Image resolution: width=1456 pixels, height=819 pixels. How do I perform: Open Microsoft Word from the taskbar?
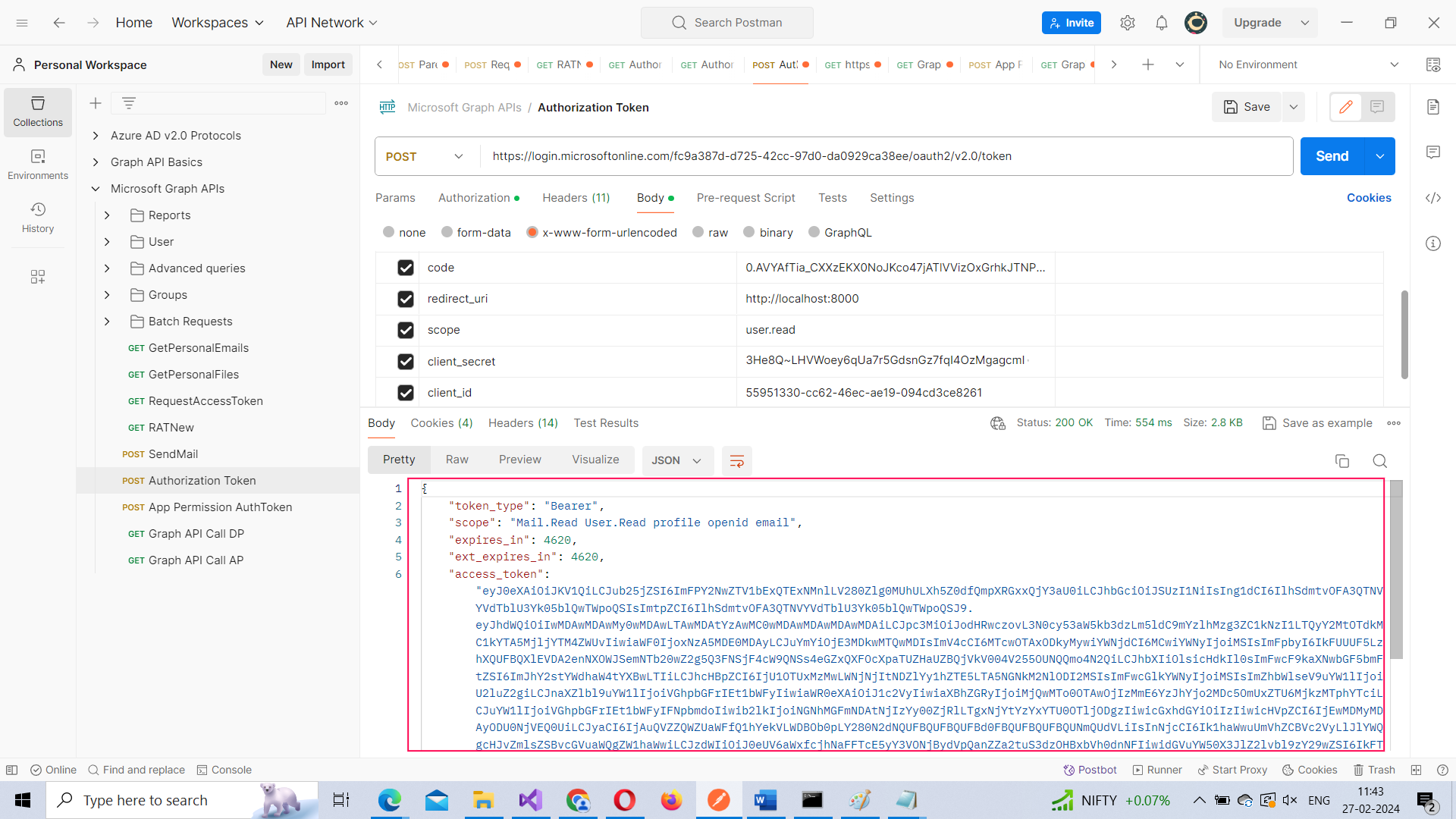(766, 800)
